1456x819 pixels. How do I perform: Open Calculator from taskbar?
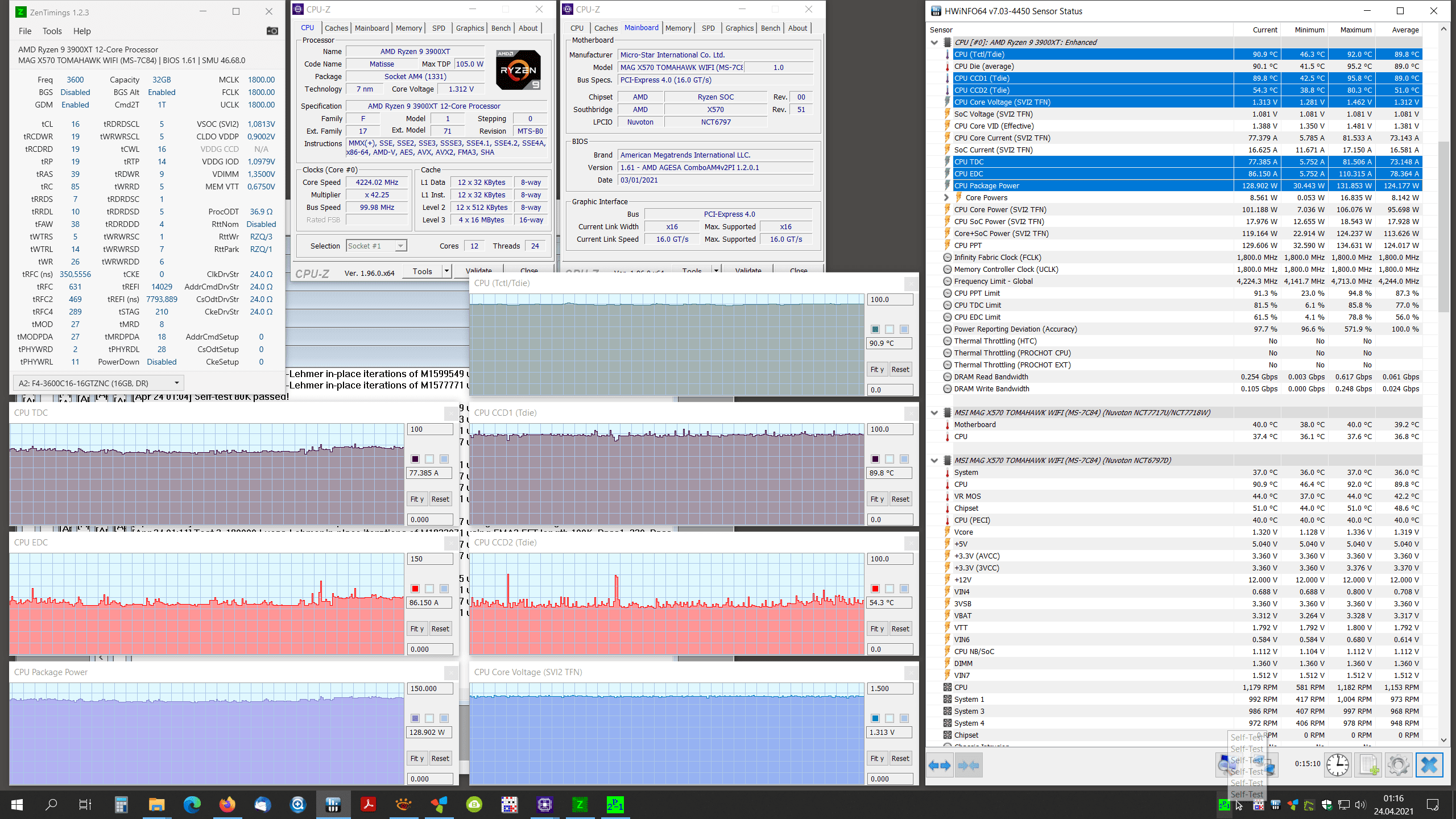(121, 805)
